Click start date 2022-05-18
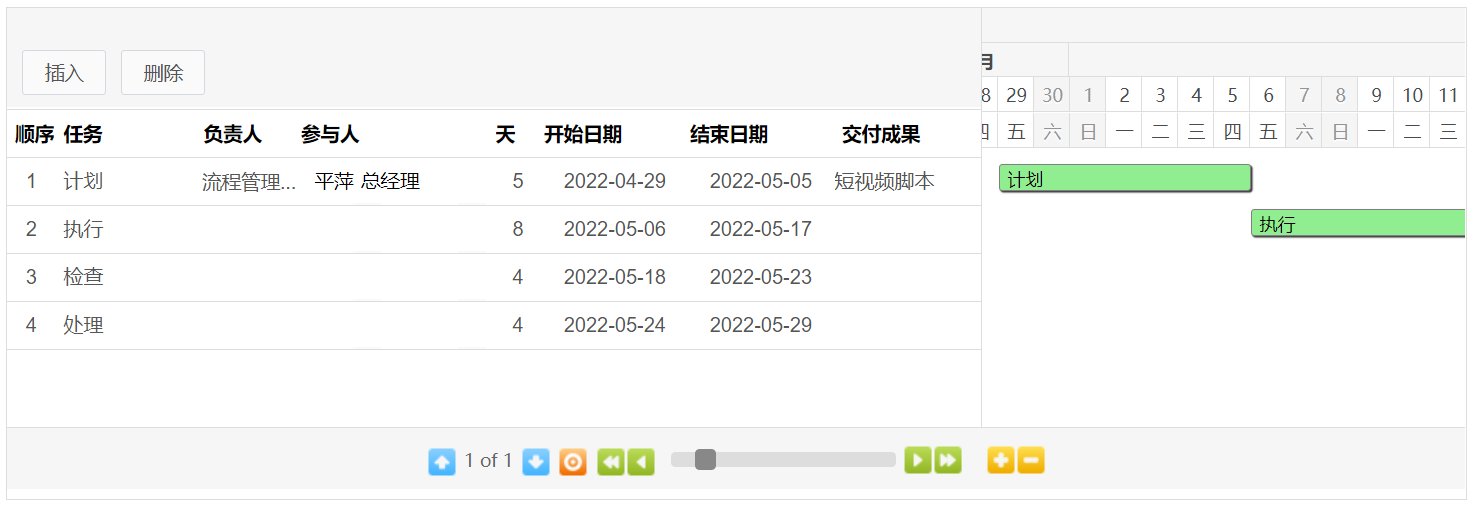The image size is (1475, 508). coord(615,277)
